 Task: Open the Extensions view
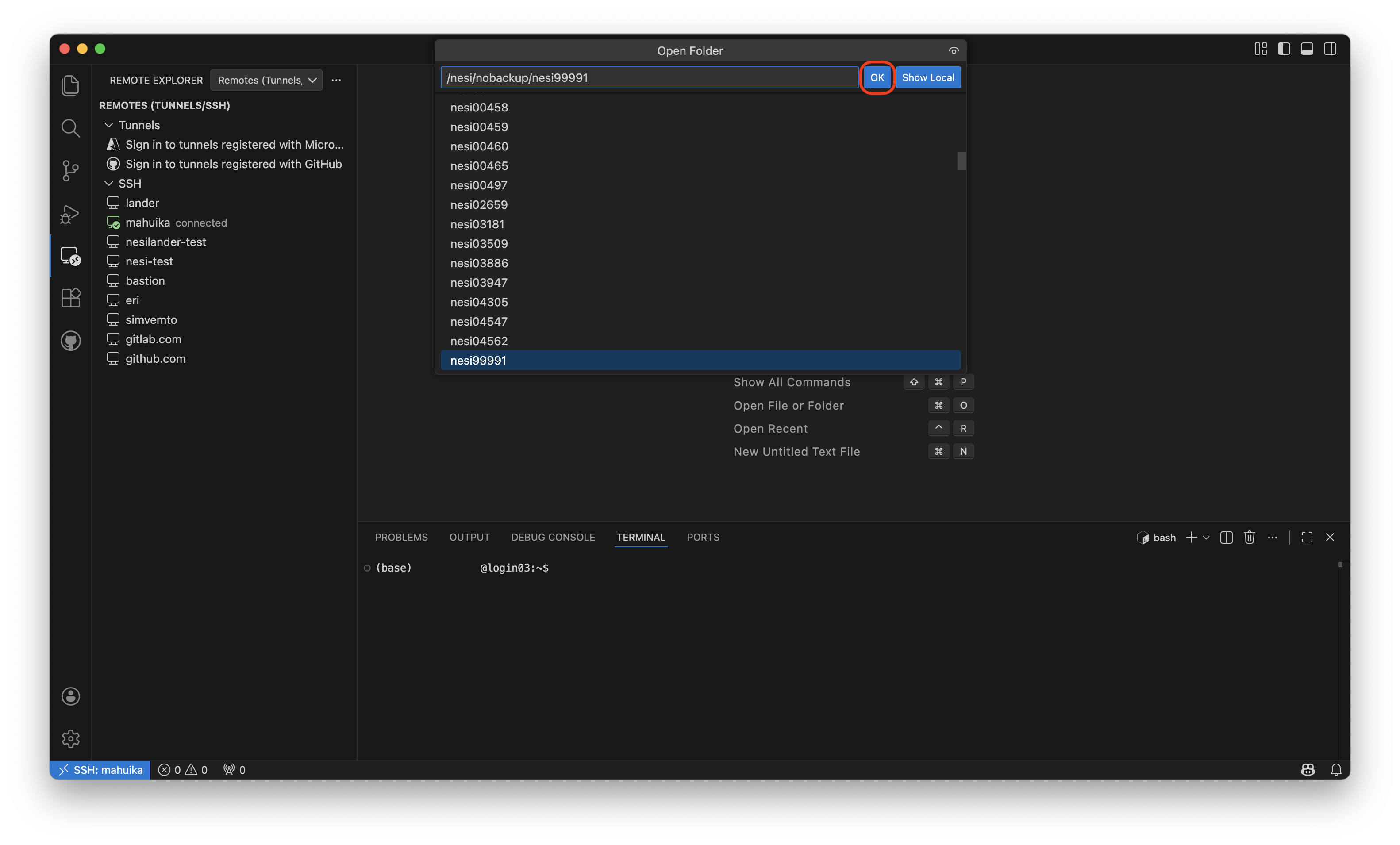point(70,298)
